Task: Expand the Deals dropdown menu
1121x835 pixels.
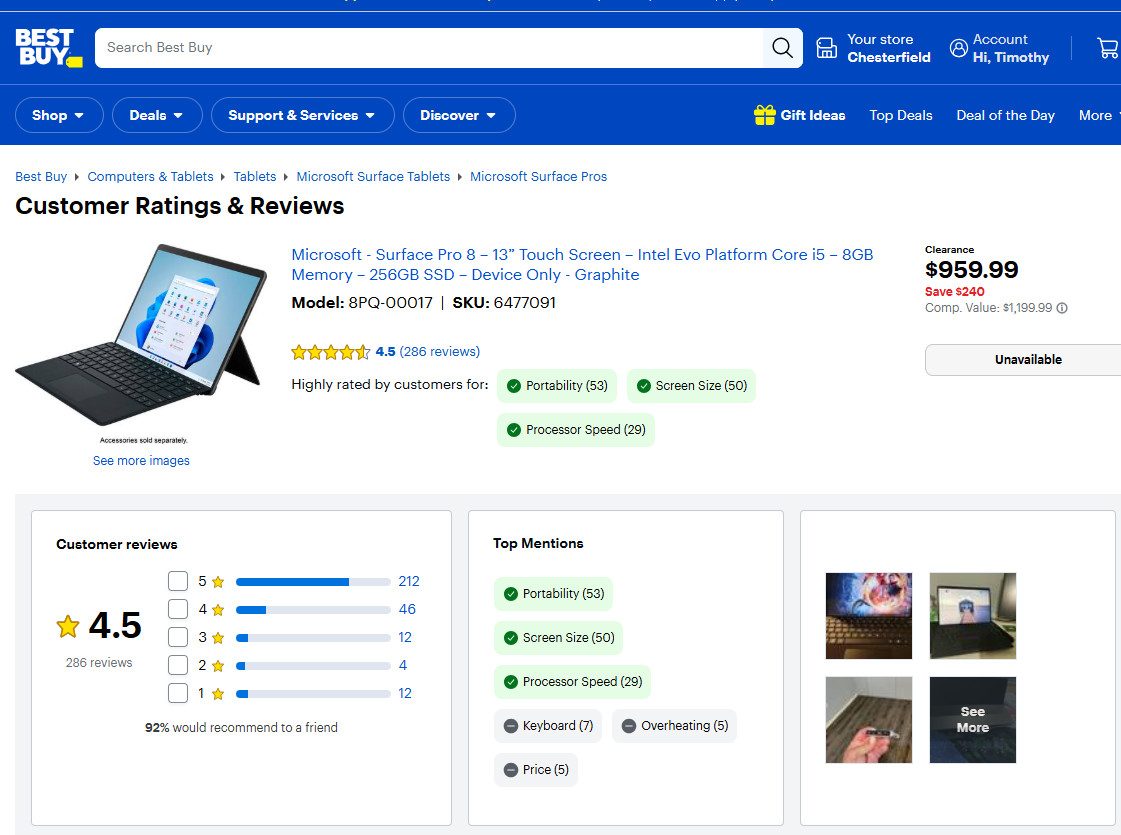Action: pos(157,115)
